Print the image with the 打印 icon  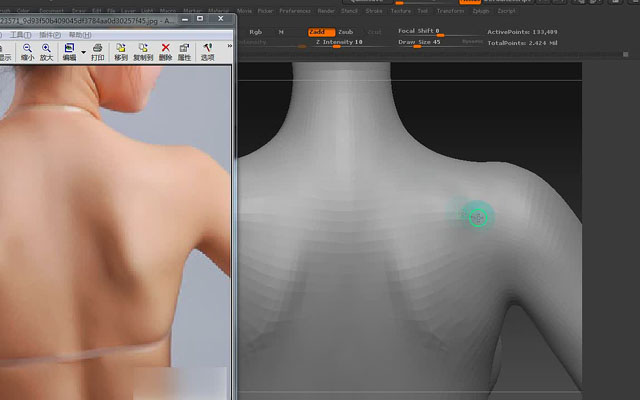97,52
